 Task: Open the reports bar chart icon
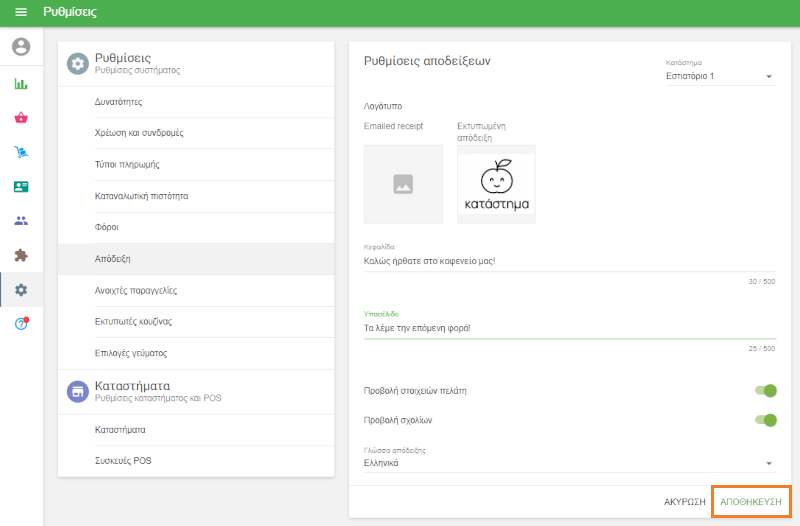[21, 84]
